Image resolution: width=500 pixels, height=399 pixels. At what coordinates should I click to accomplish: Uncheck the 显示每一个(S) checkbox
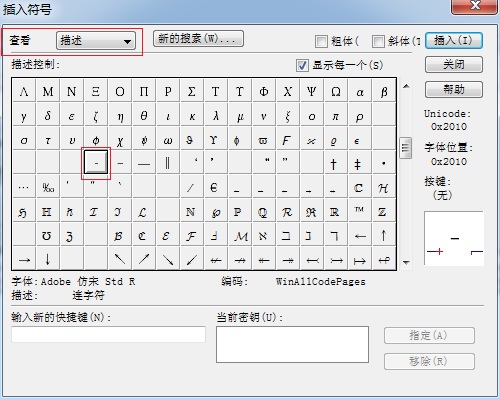(302, 65)
